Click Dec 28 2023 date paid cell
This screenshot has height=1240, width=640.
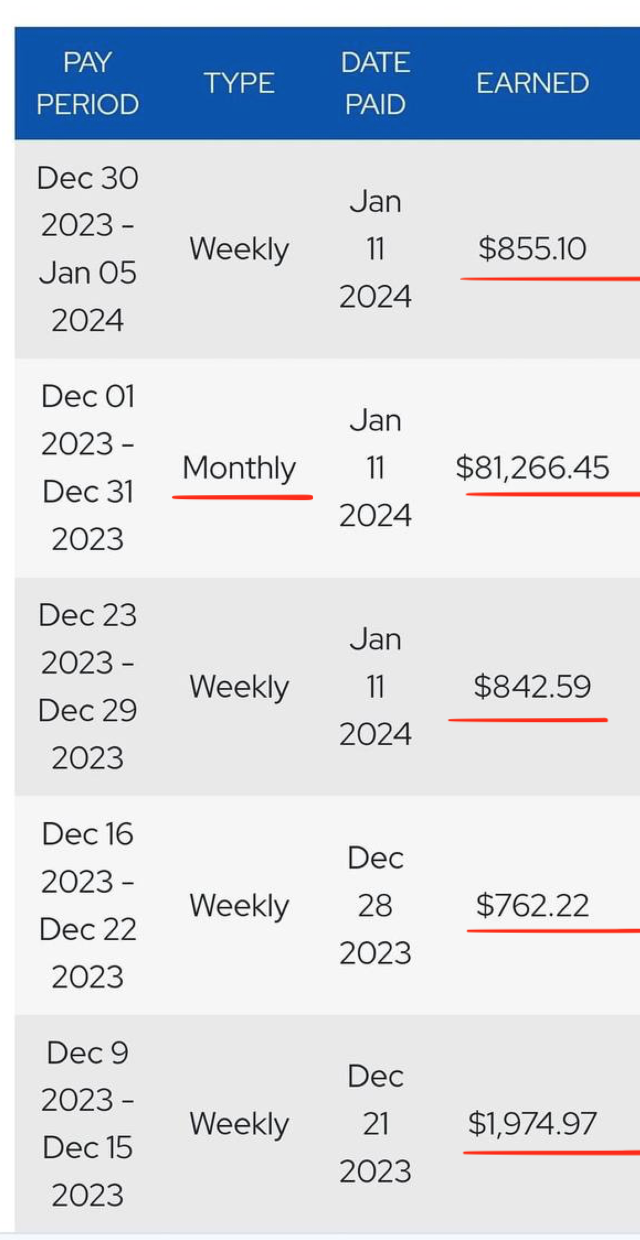click(x=375, y=906)
